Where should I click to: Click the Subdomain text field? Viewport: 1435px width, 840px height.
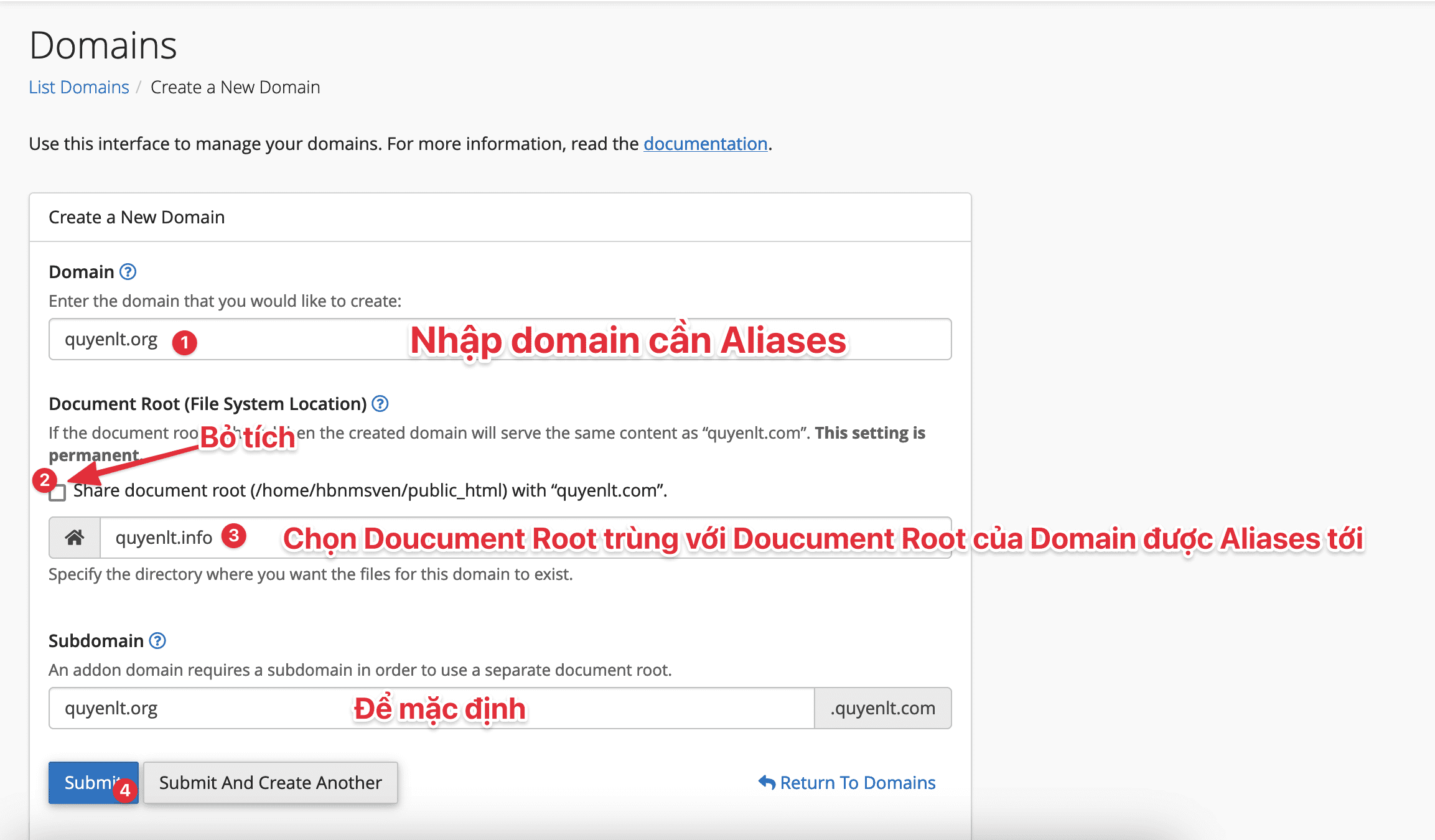[x=431, y=708]
